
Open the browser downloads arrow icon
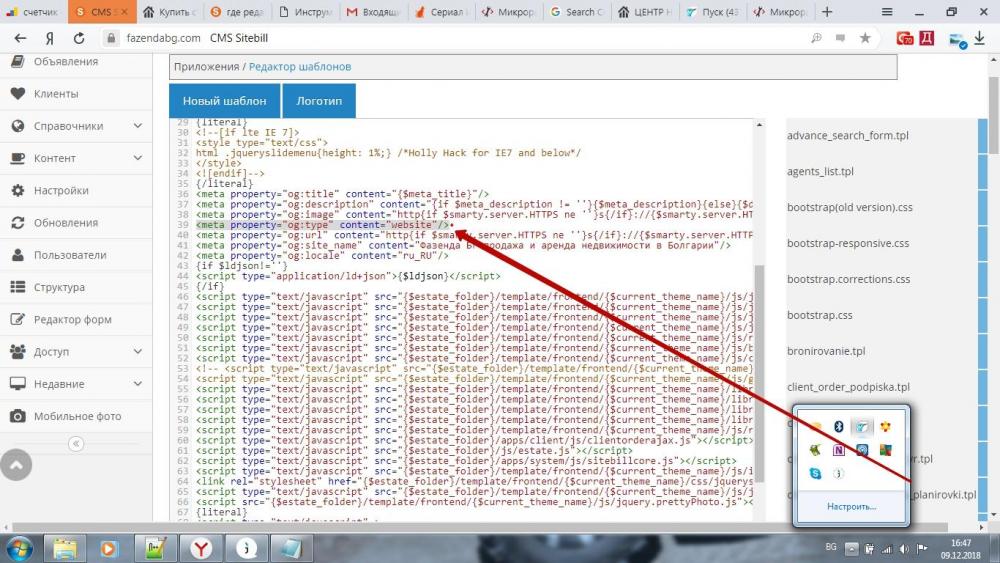click(980, 39)
